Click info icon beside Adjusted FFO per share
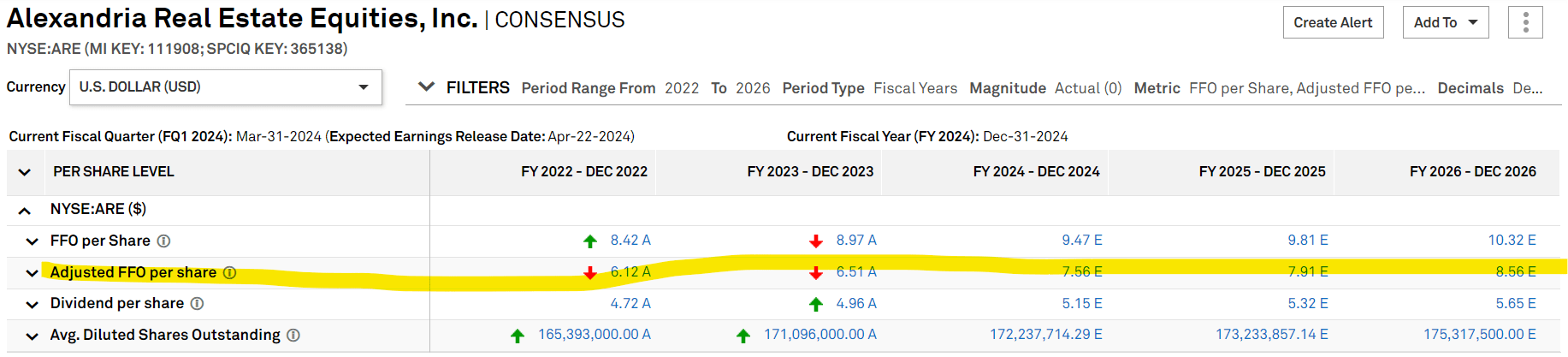 coord(229,272)
